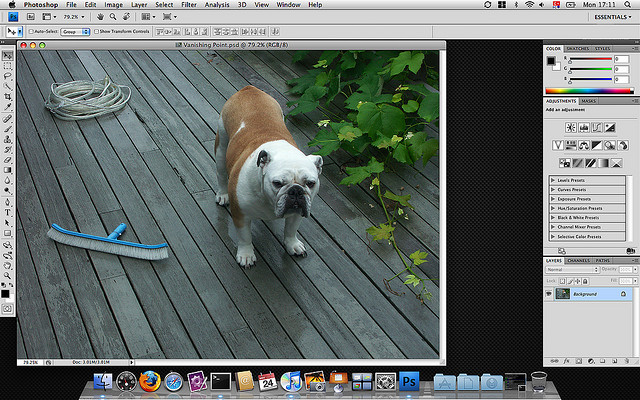This screenshot has width=640, height=400.
Task: Open the Analysis menu
Action: 217,4
